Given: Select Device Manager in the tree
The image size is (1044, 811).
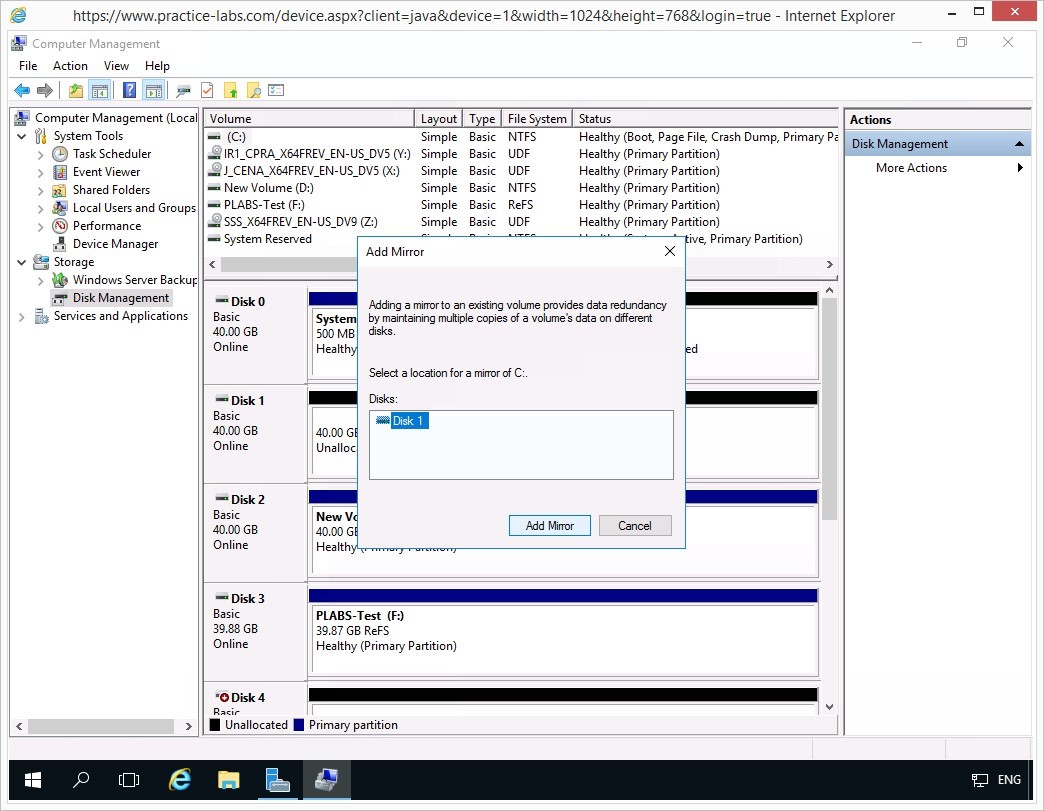Looking at the screenshot, I should click(115, 244).
